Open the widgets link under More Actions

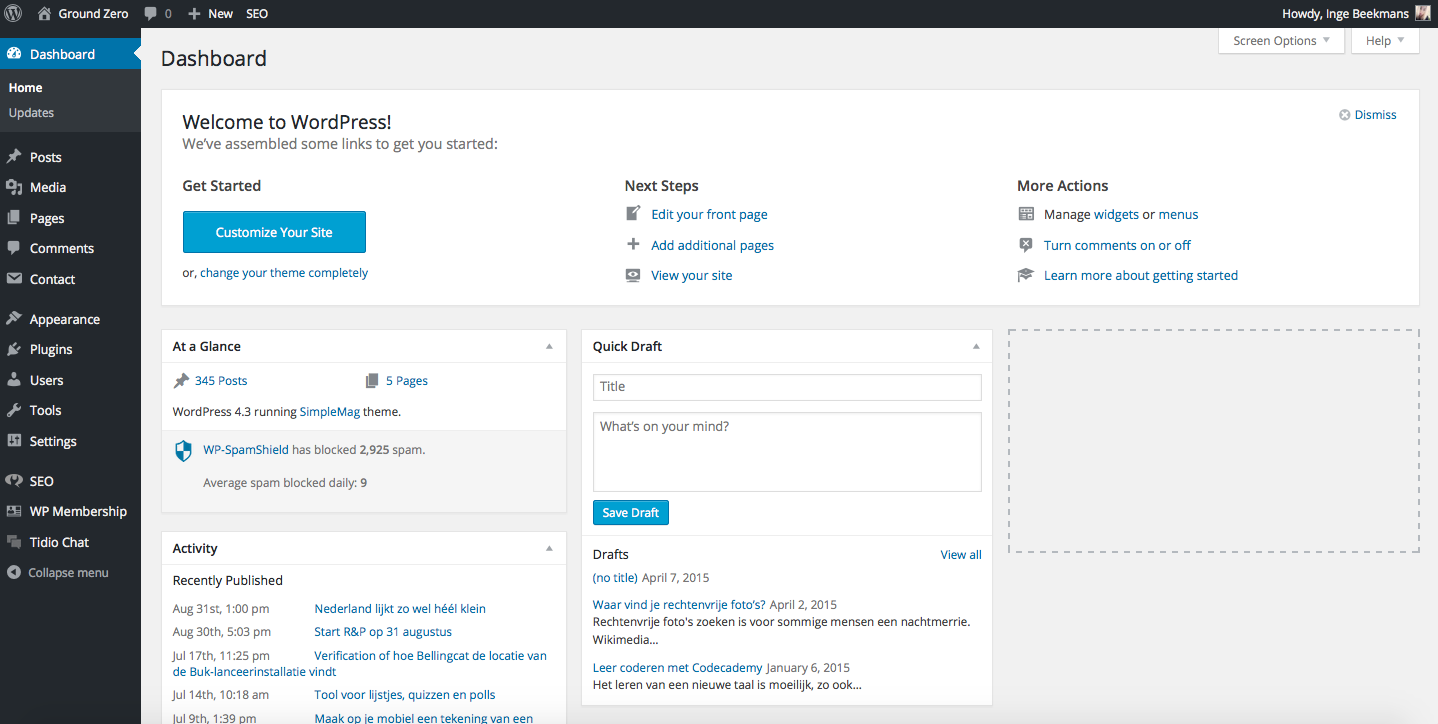pos(1116,214)
